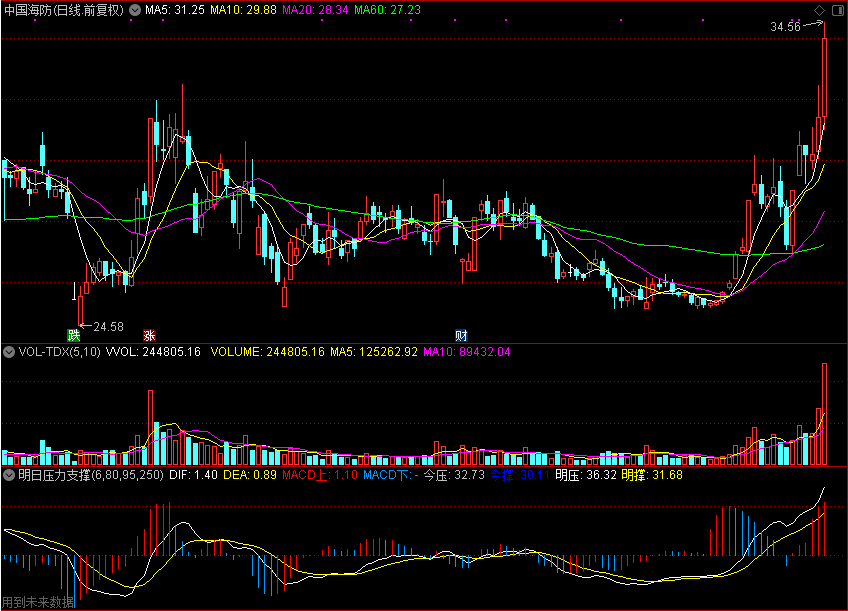Click the red 涨 marker icon
This screenshot has height=611, width=848.
(149, 335)
